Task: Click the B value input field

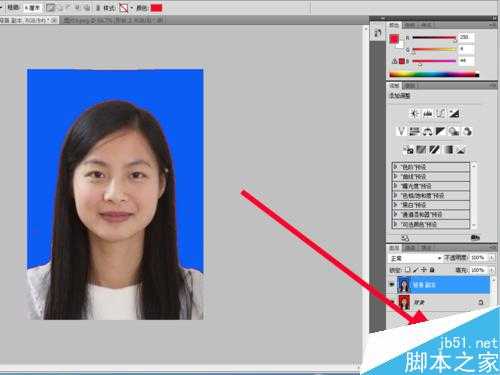Action: 466,61
